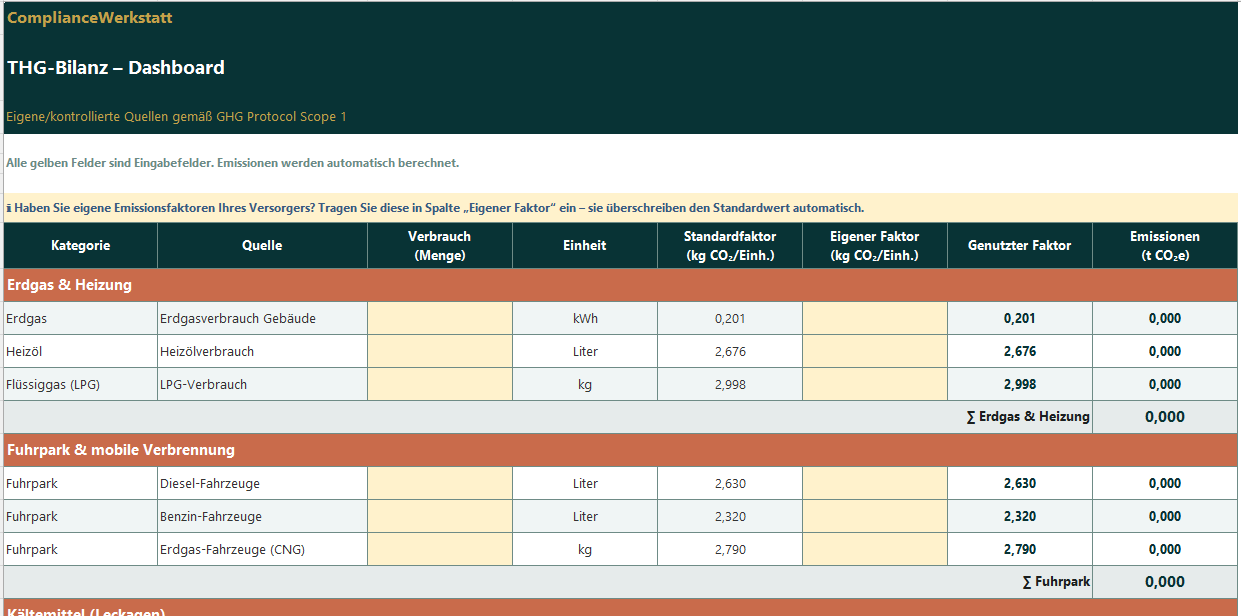Select the Genutzter Faktor value for Heizöl
Viewport: 1241px width, 616px height.
click(1019, 352)
